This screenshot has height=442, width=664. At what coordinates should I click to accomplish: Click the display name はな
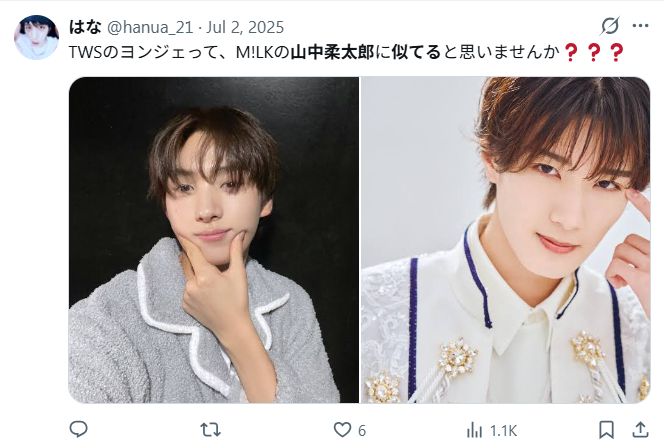(86, 27)
